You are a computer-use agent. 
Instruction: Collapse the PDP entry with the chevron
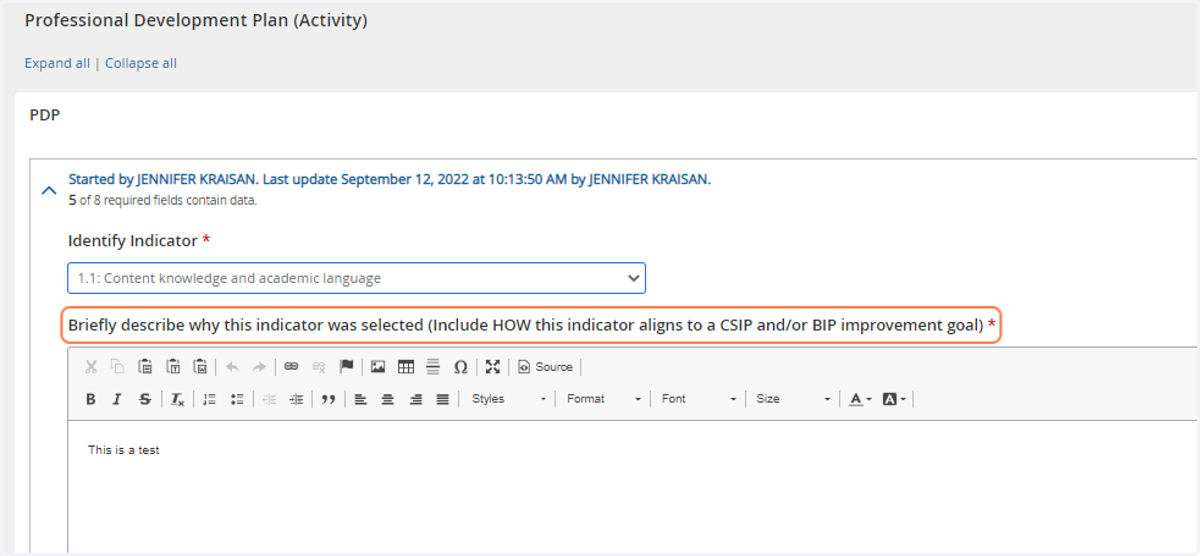click(x=48, y=188)
